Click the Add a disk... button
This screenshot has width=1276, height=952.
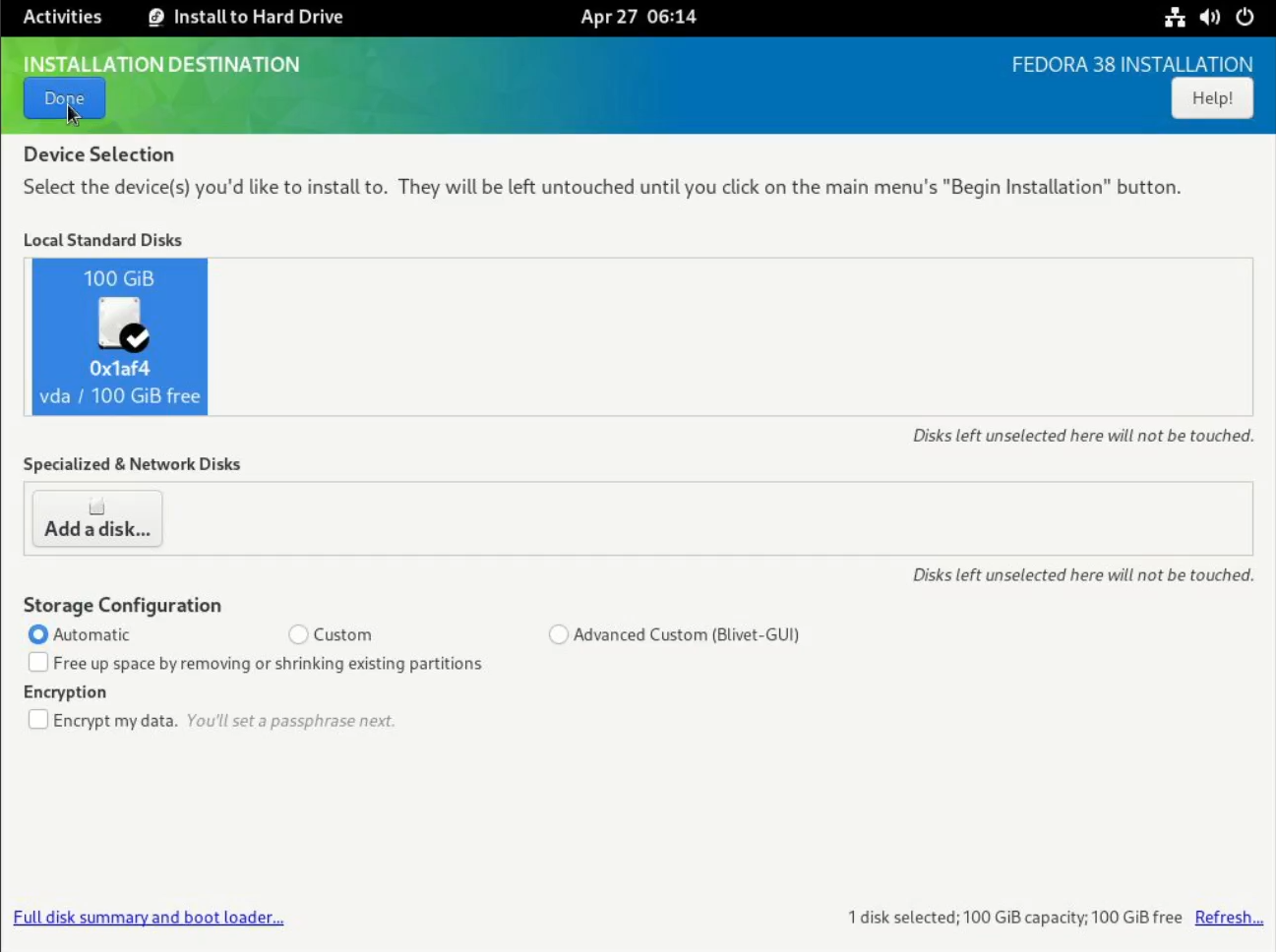tap(97, 518)
